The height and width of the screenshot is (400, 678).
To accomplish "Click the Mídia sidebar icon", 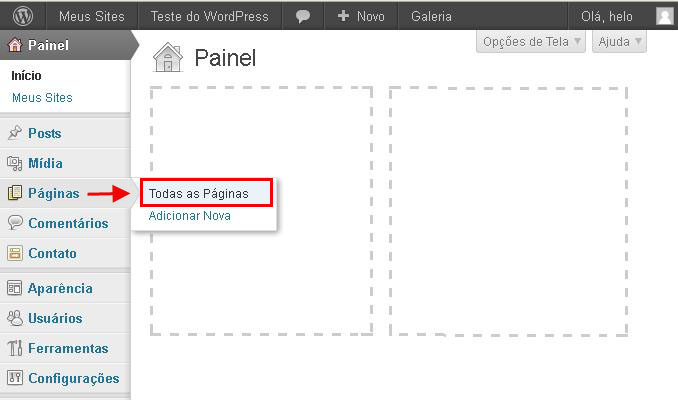I will point(15,163).
